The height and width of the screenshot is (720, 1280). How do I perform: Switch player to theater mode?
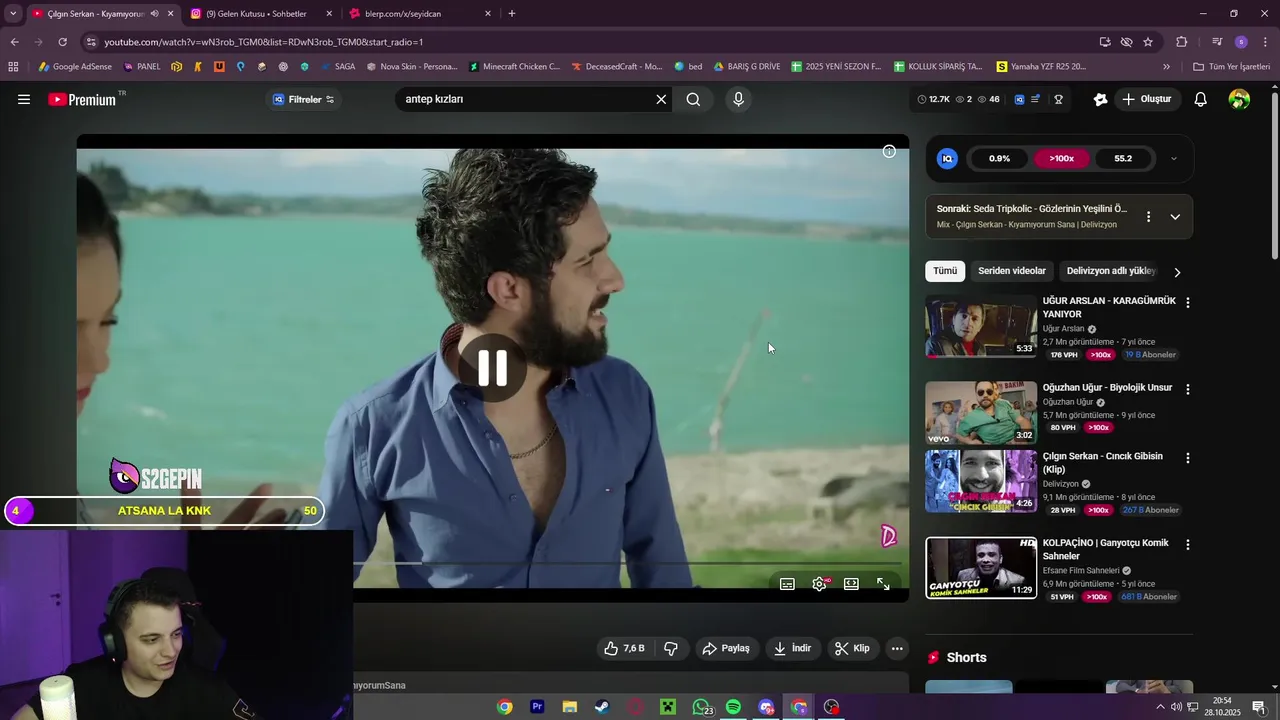[x=851, y=584]
